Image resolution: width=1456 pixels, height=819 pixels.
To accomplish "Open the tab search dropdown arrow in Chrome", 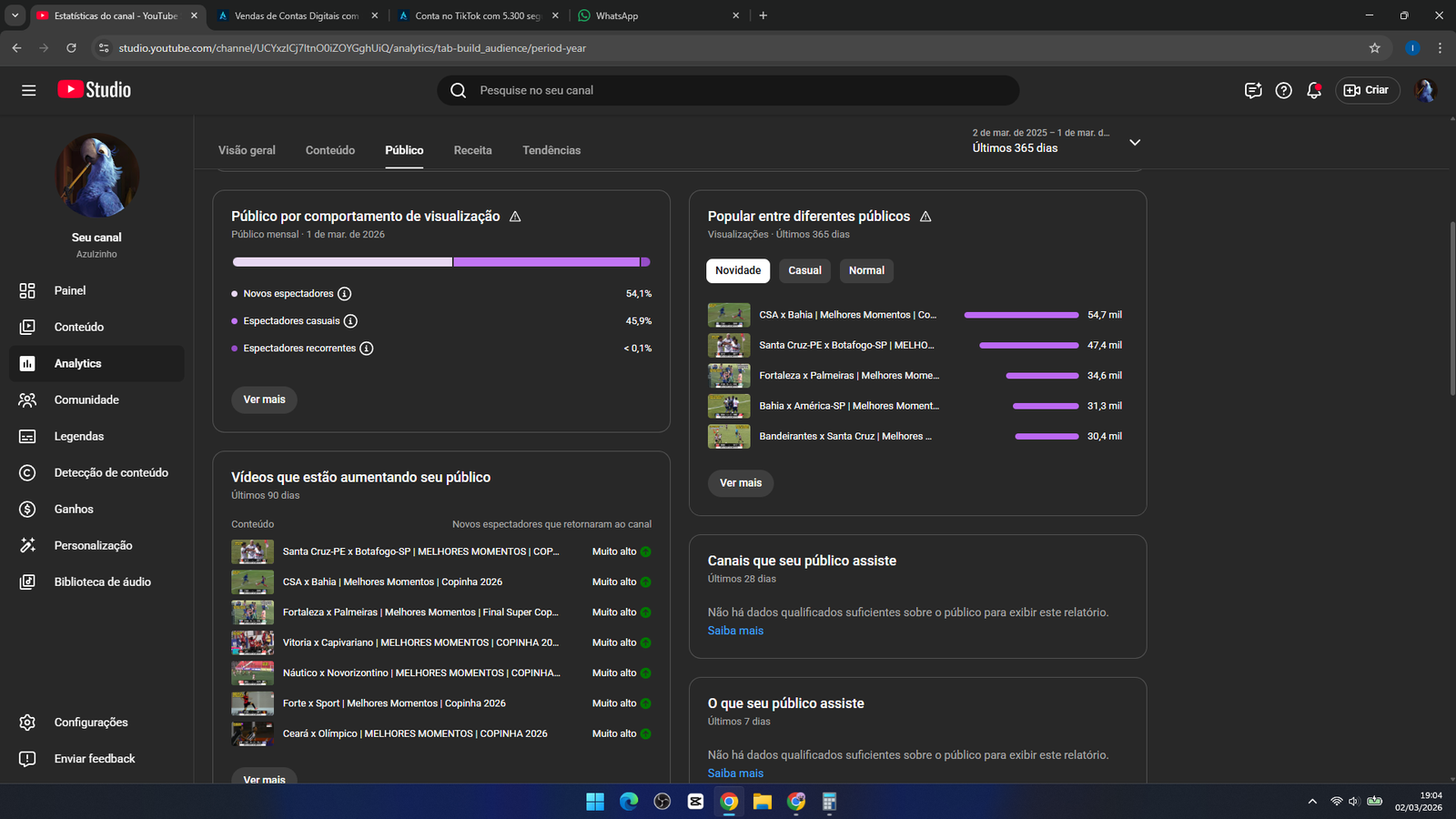I will [x=15, y=15].
